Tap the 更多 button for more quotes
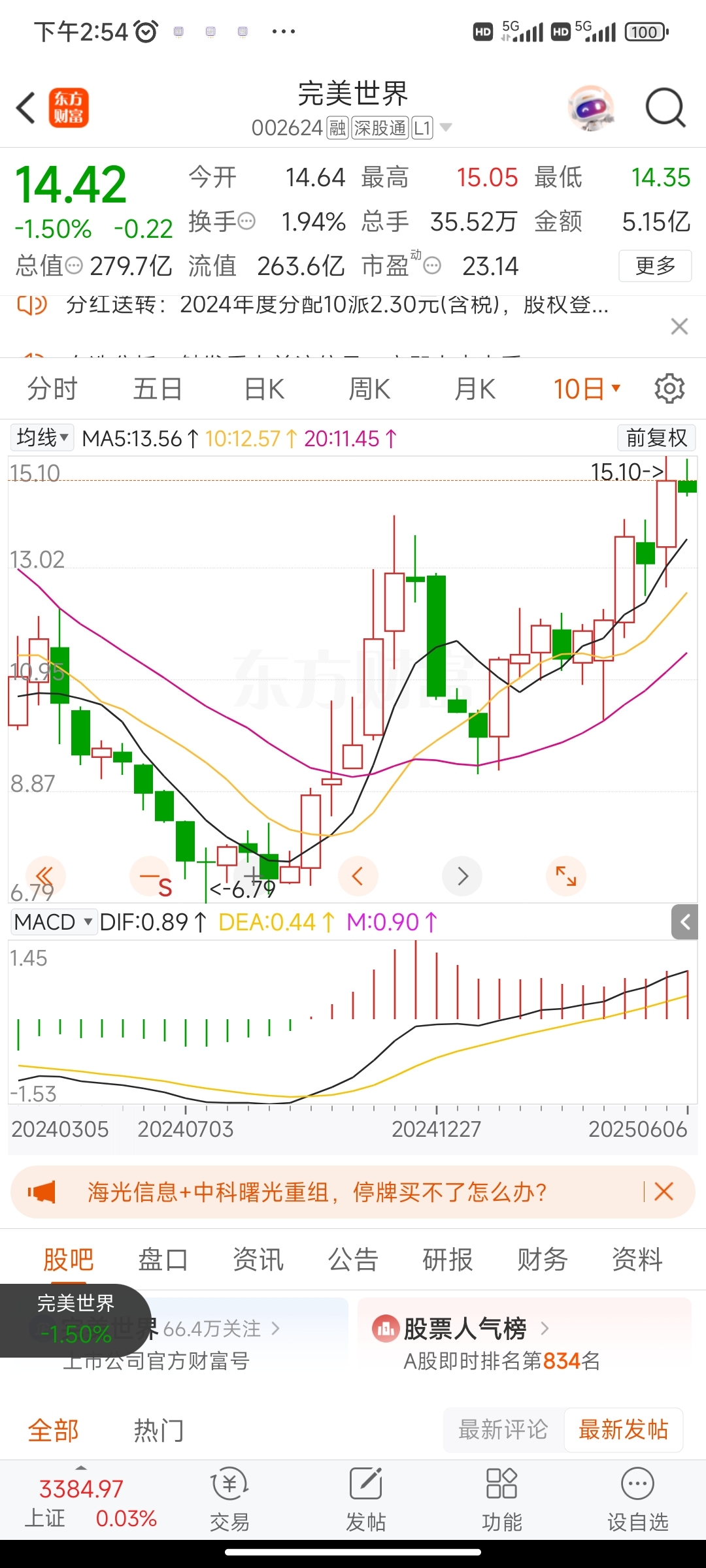This screenshot has width=706, height=1568. coord(655,266)
